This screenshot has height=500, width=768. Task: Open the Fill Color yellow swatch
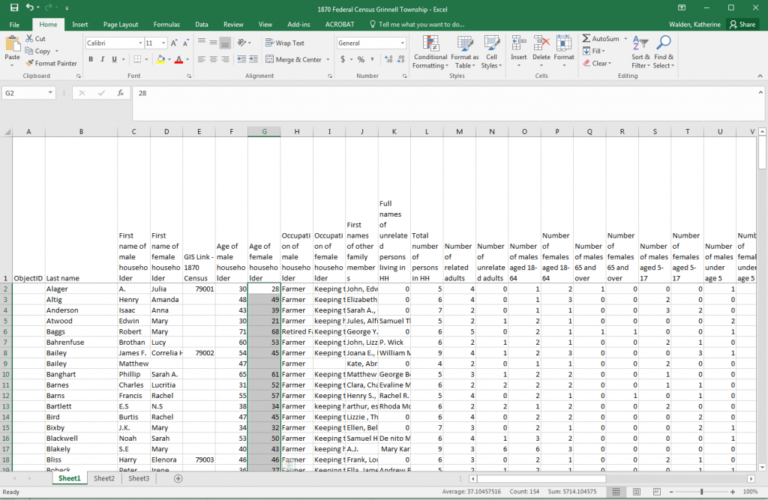pyautogui.click(x=160, y=59)
